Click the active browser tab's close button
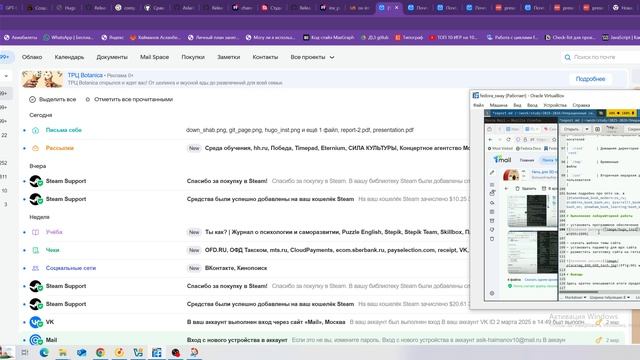The width and height of the screenshot is (640, 360). click(x=396, y=7)
